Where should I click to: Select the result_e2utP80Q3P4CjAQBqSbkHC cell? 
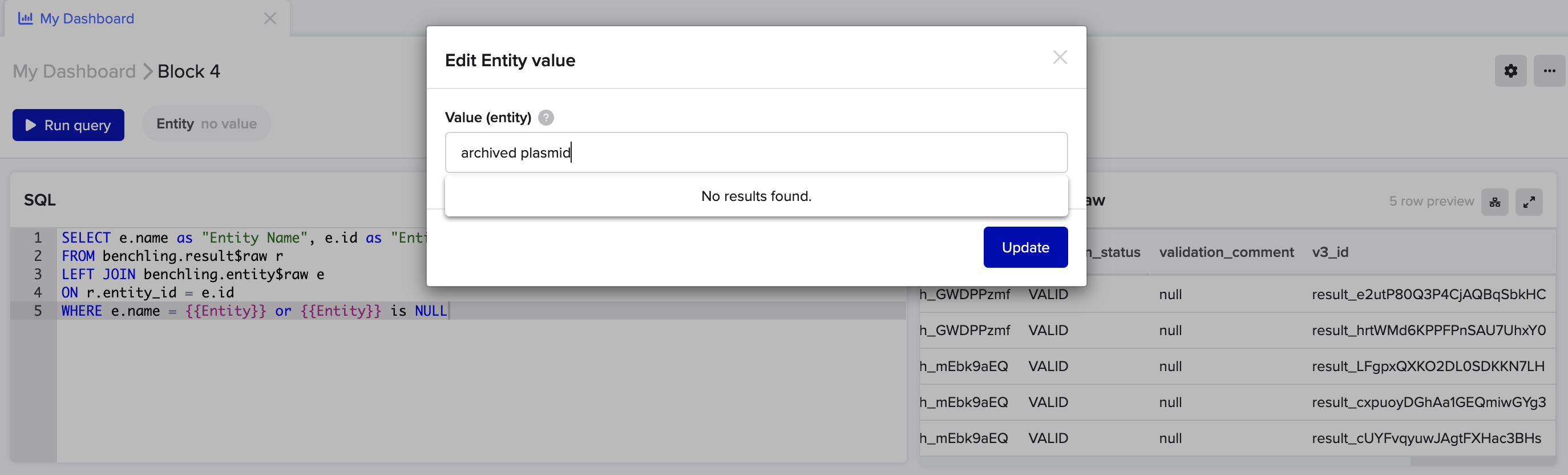[x=1428, y=294]
